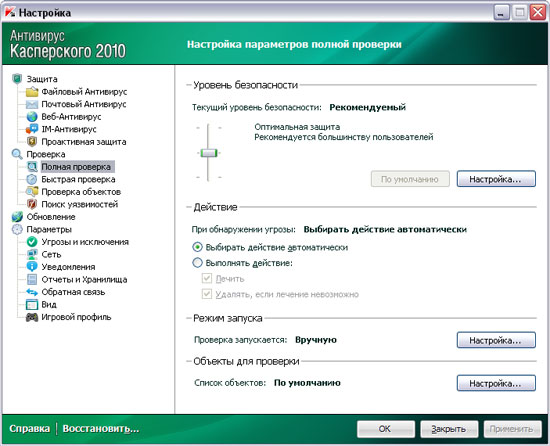Click the IM-Антивирус chat icon

pyautogui.click(x=32, y=129)
